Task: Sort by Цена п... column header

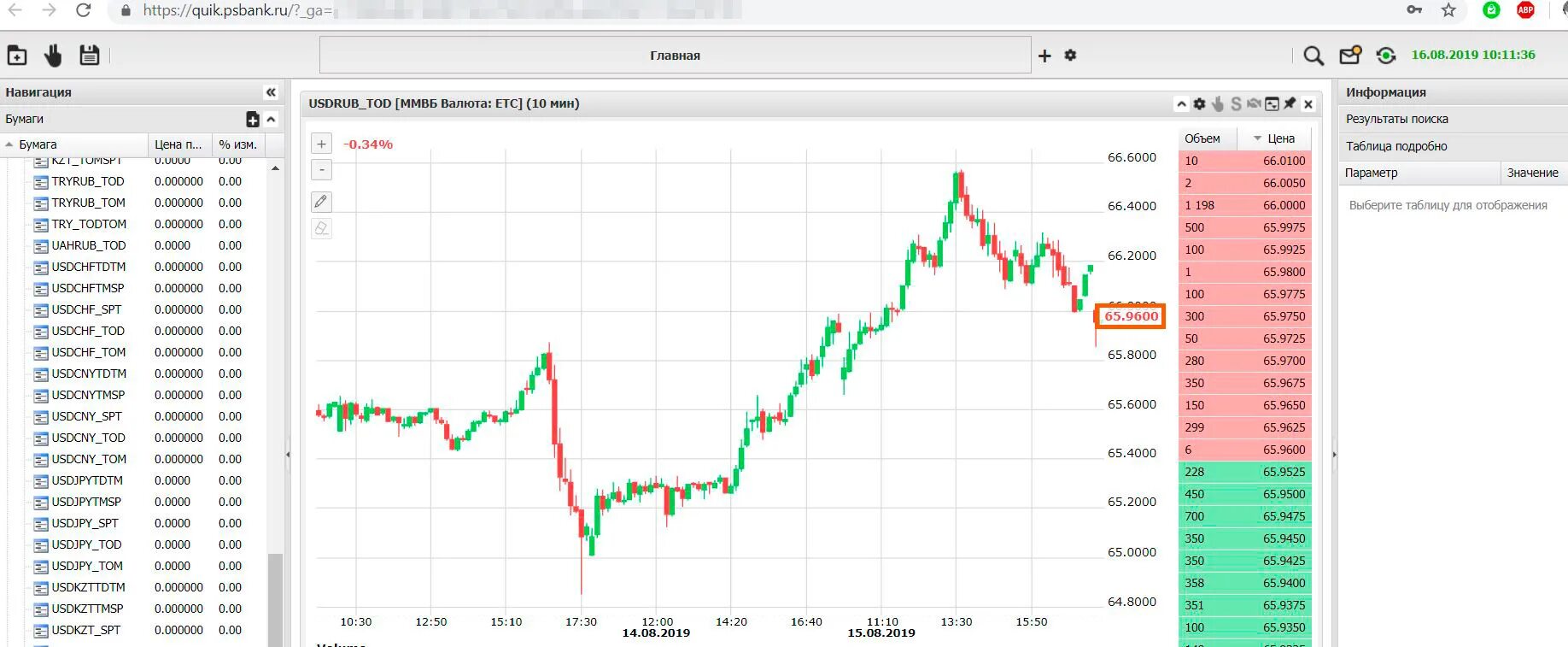Action: tap(179, 144)
